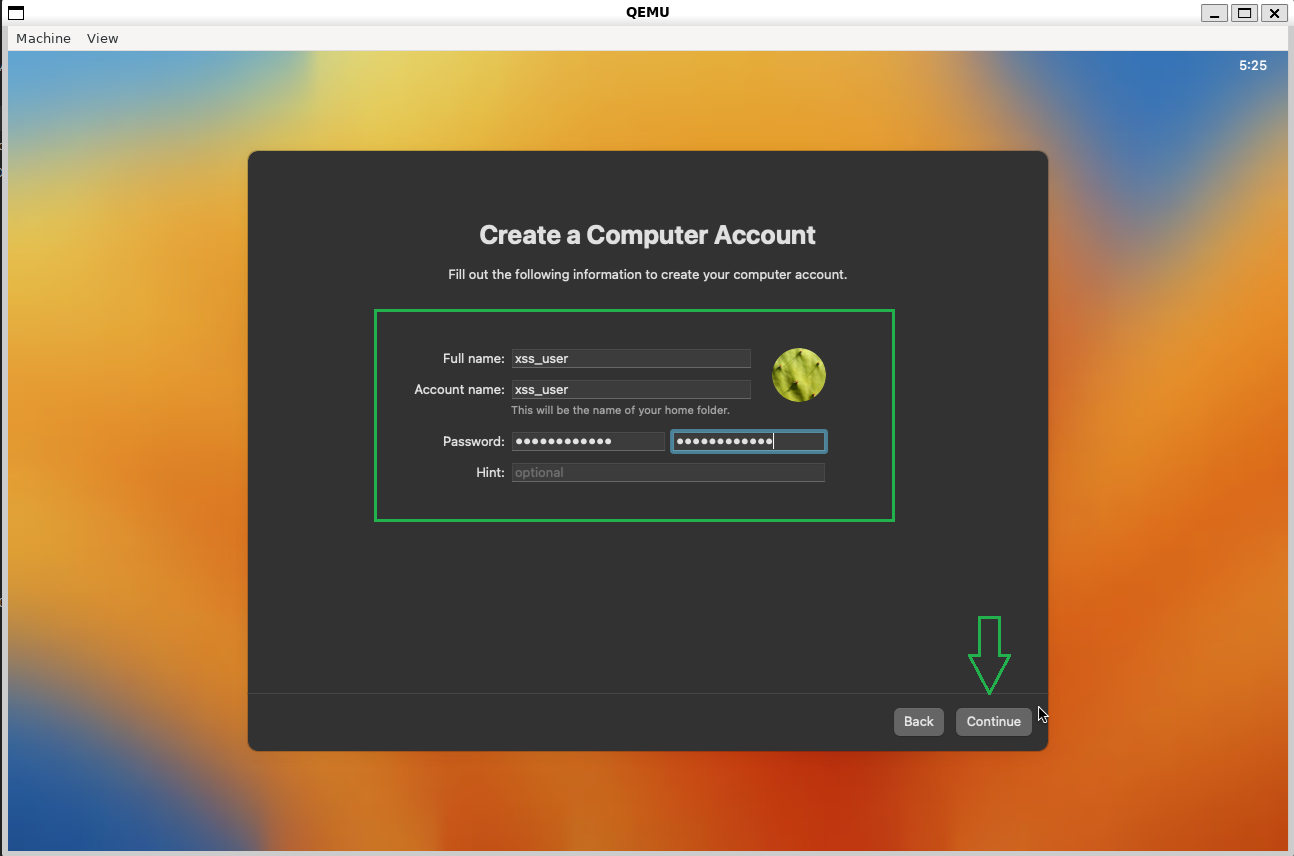Click the first Password field

pos(588,441)
